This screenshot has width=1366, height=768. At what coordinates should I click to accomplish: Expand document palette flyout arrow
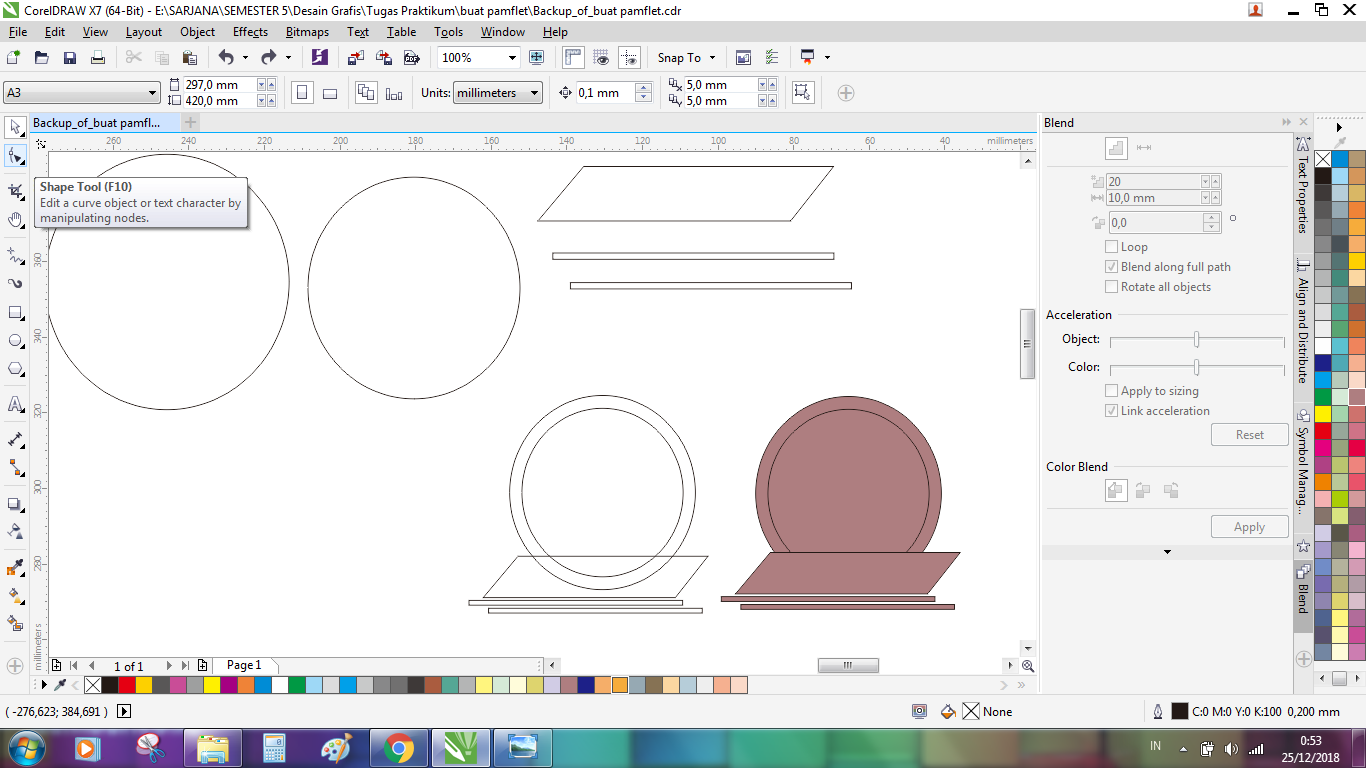pos(43,685)
